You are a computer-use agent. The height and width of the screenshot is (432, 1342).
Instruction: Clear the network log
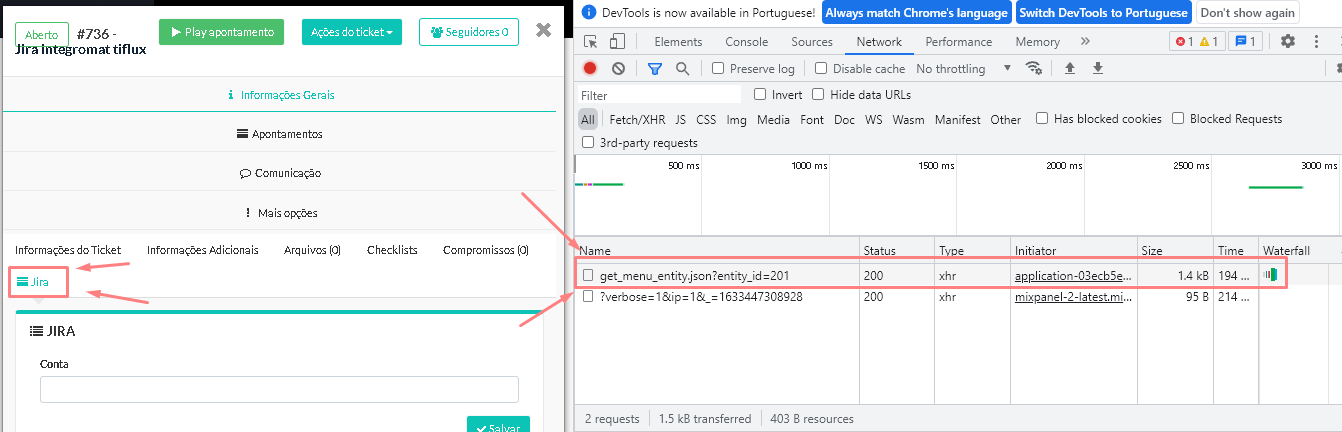(x=618, y=68)
